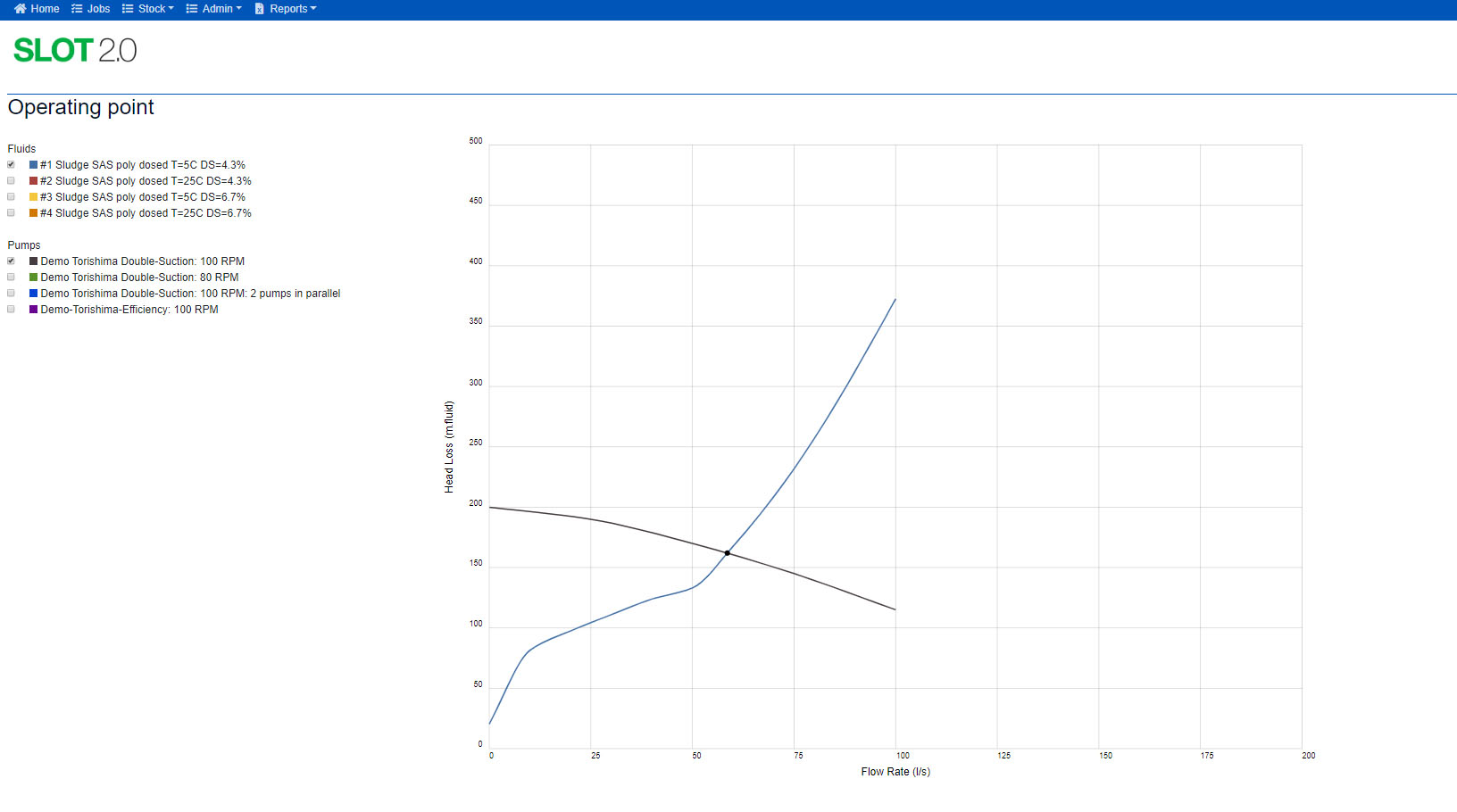Click the Jobs checklist icon
The width and height of the screenshot is (1457, 812).
[77, 9]
